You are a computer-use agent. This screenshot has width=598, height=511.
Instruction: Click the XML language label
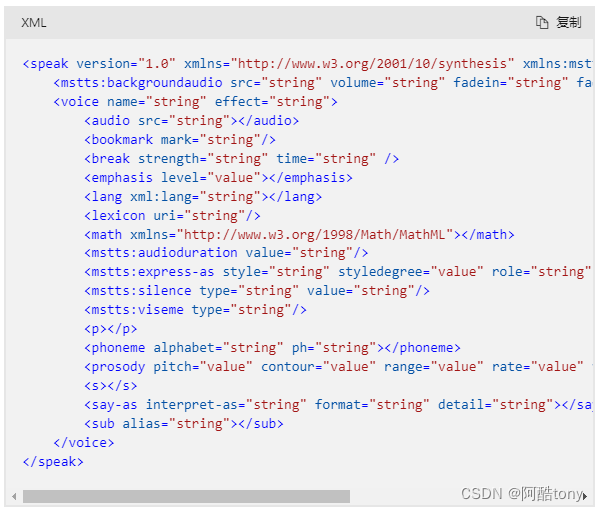(34, 23)
